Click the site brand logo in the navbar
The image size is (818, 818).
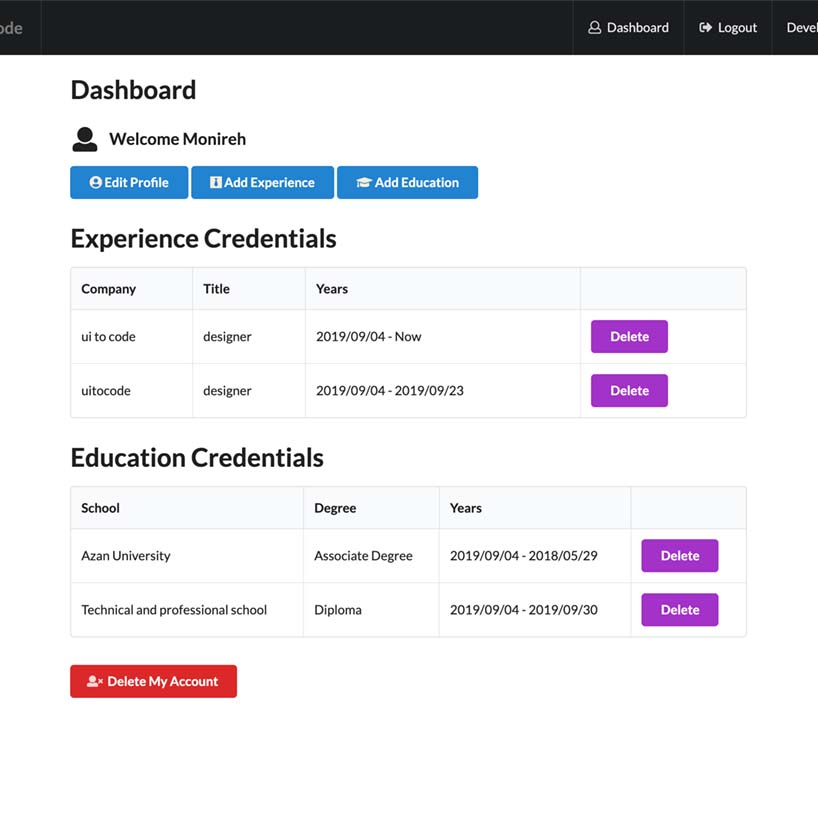point(11,28)
